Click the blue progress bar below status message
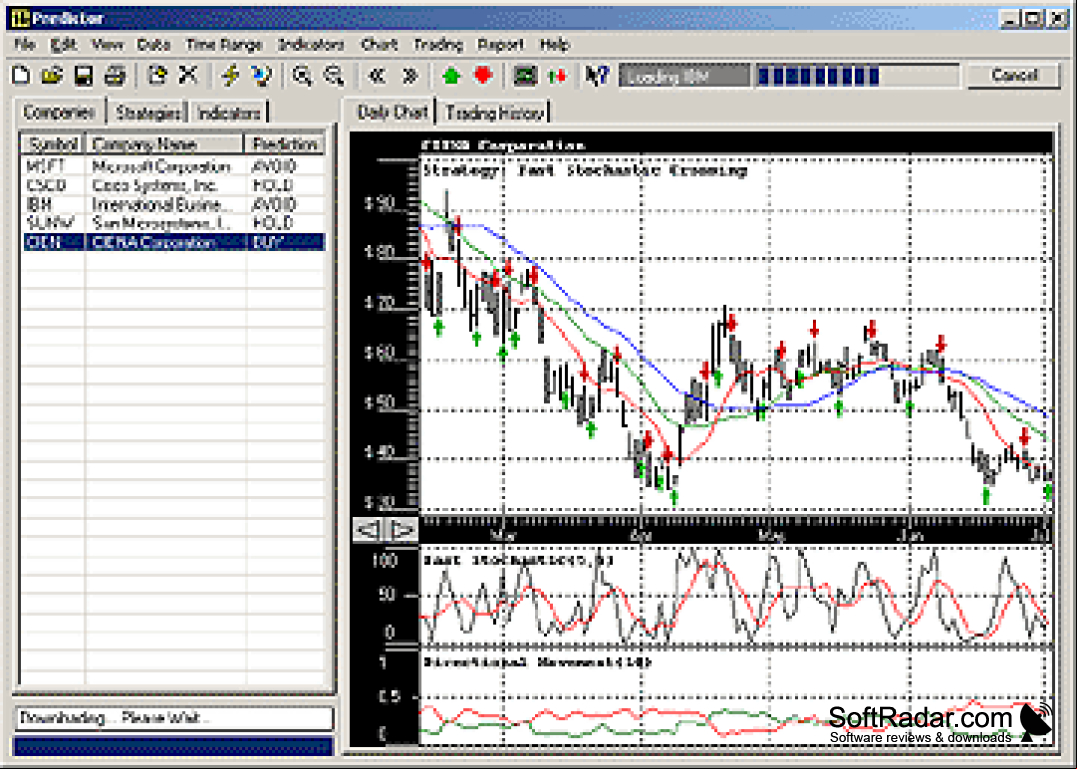 (173, 746)
